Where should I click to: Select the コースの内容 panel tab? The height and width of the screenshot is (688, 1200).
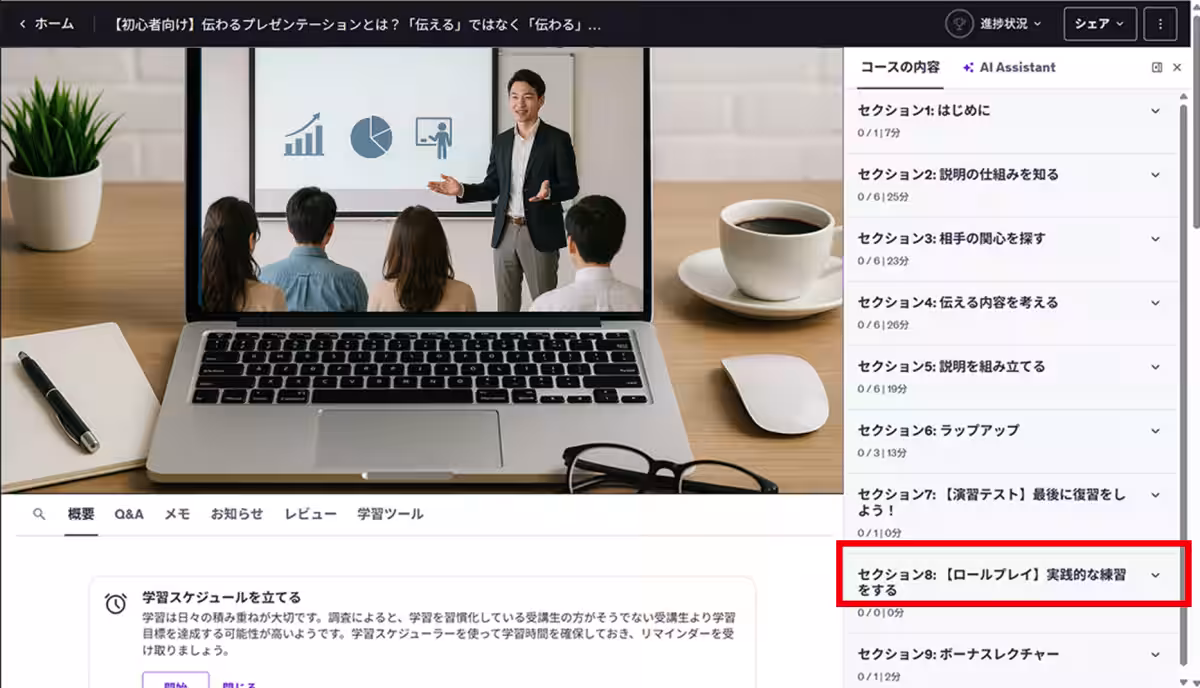tap(898, 67)
